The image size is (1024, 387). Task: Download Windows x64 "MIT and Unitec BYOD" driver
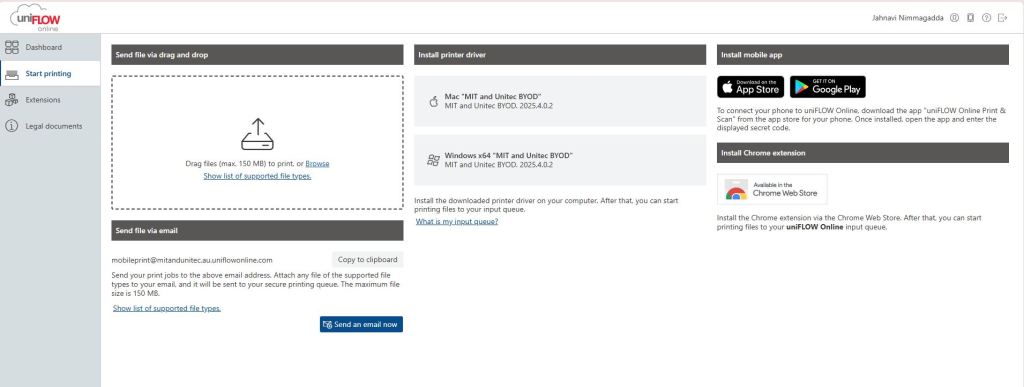click(x=560, y=160)
